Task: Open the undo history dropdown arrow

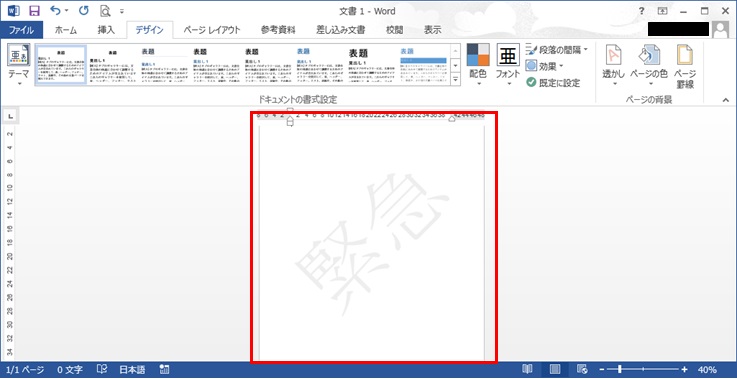Action: coord(66,11)
